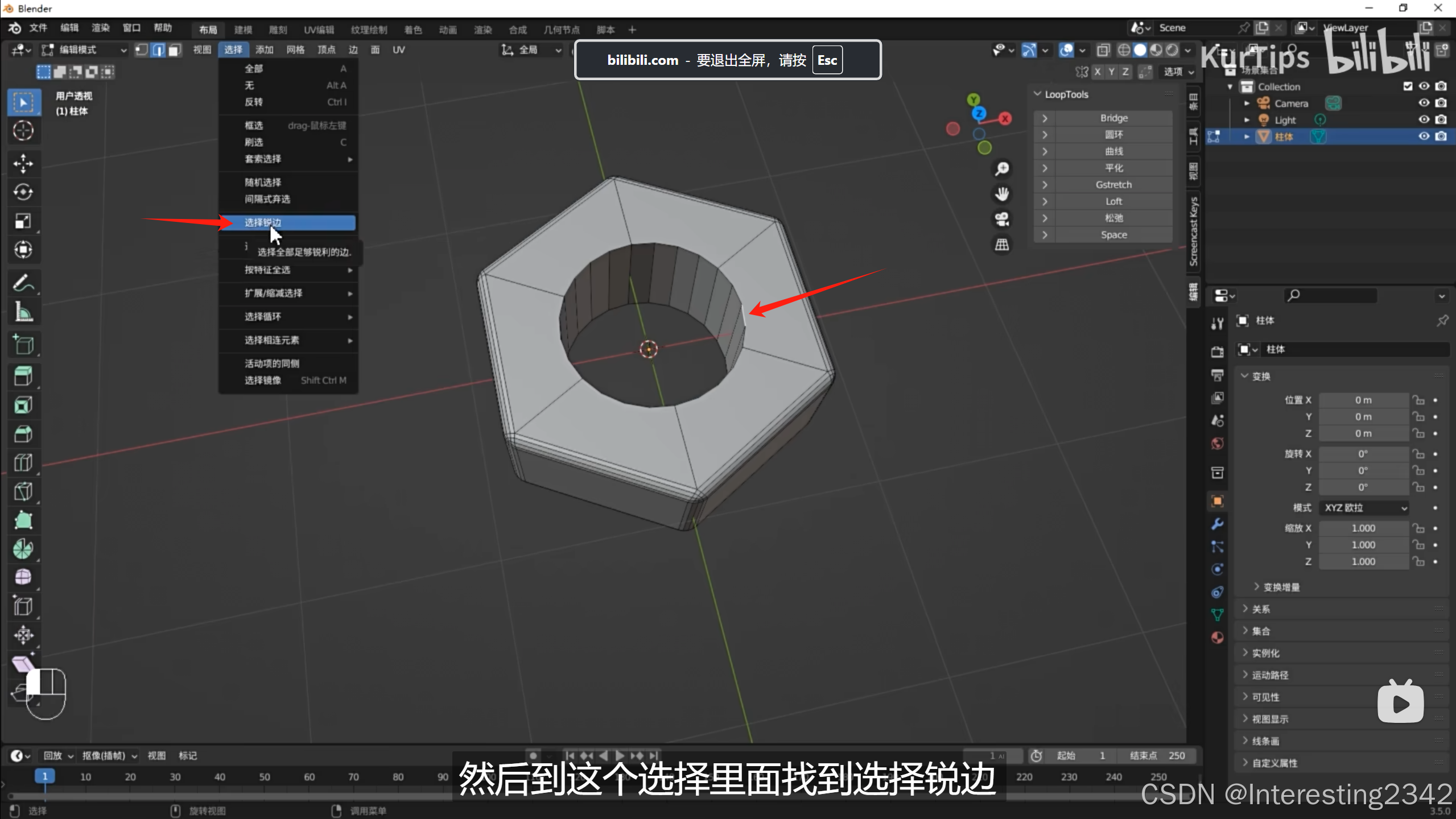Select the Measure tool icon
Screen dimensions: 1456x819
(x=23, y=312)
